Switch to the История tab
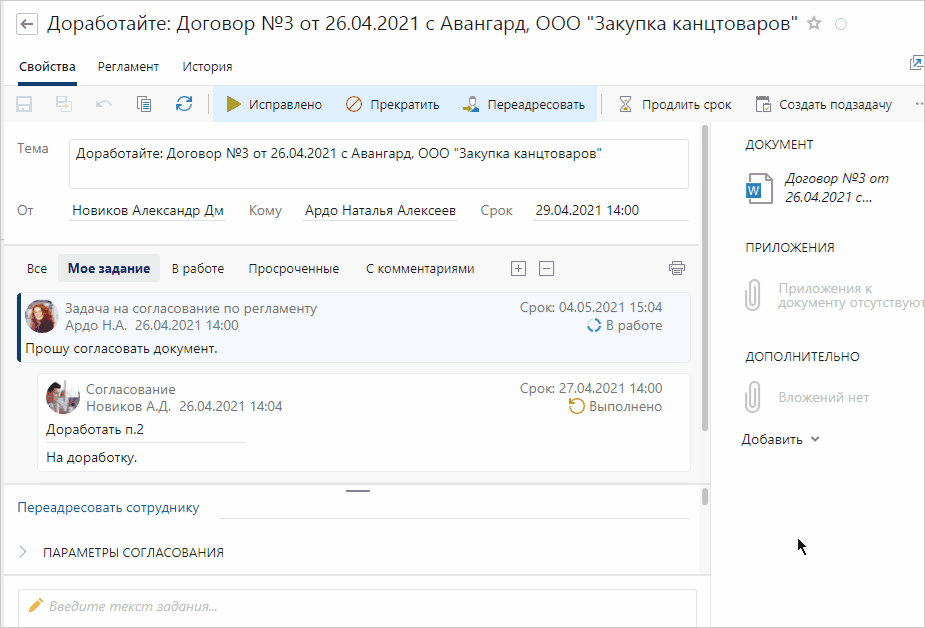Viewport: 925px width, 628px height. coord(207,67)
